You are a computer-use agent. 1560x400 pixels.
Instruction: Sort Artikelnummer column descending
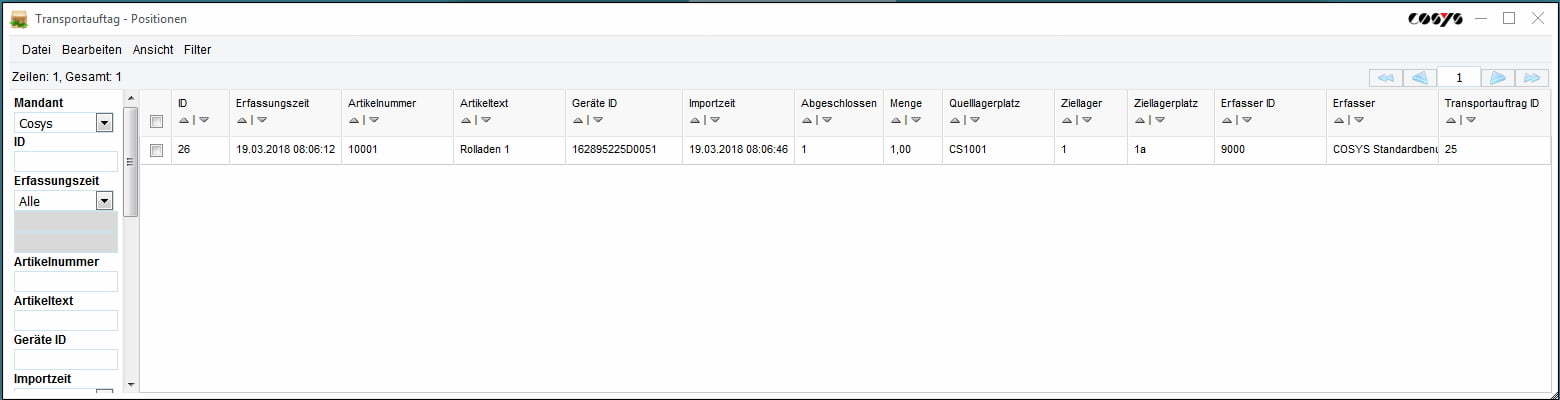374,120
